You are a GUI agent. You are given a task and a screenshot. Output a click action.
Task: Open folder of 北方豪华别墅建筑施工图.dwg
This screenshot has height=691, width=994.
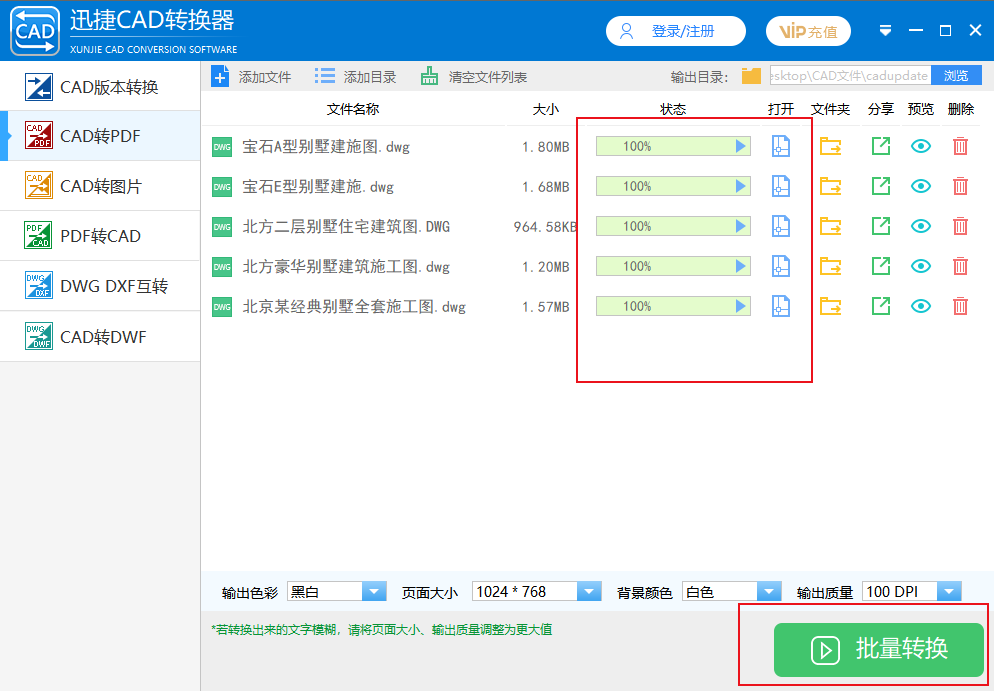(x=830, y=266)
